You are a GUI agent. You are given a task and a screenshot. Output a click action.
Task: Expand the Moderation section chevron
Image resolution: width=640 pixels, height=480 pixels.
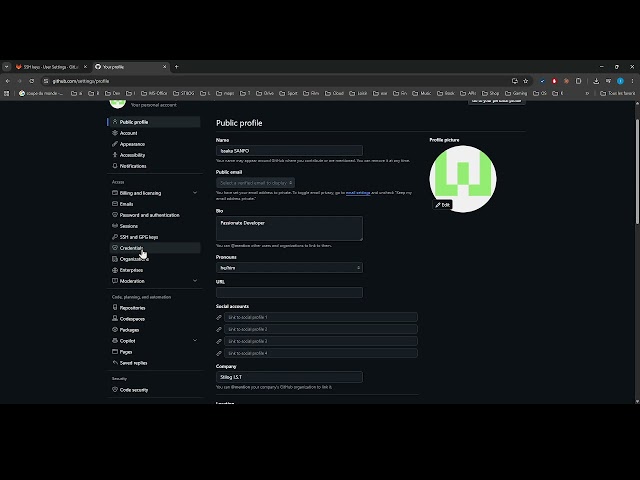195,281
